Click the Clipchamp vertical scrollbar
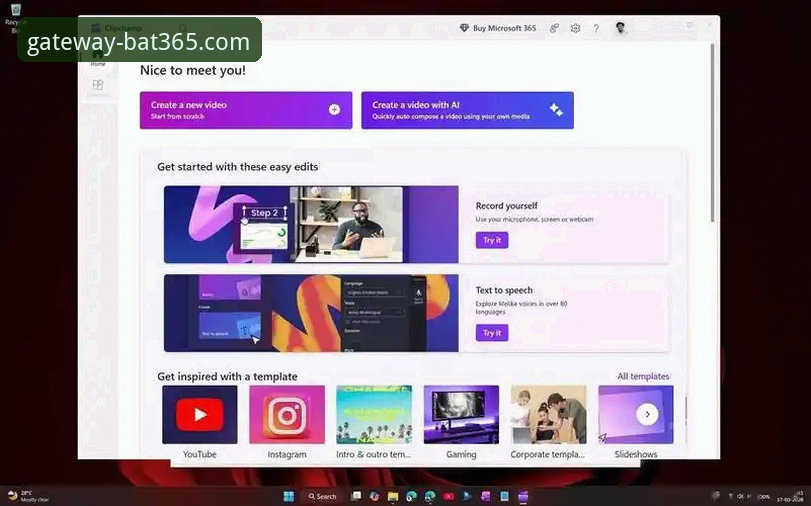 click(713, 135)
